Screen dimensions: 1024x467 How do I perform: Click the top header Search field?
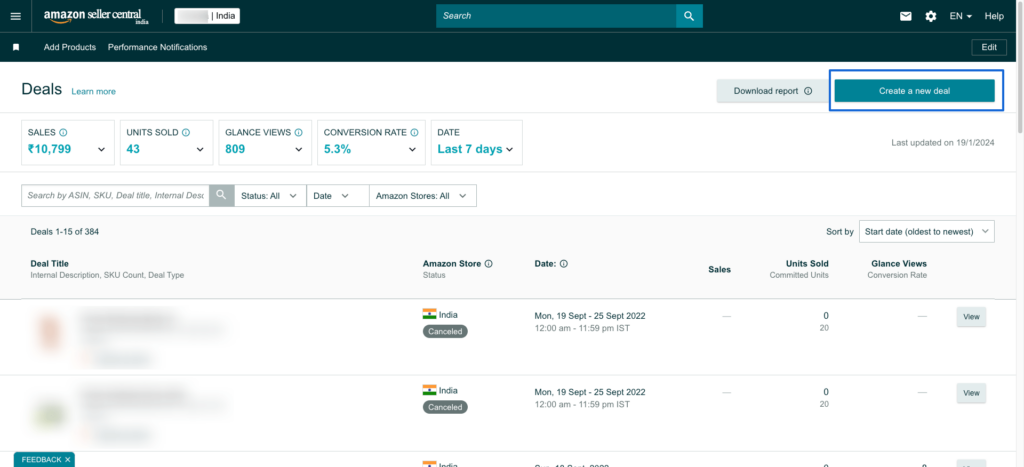click(556, 16)
